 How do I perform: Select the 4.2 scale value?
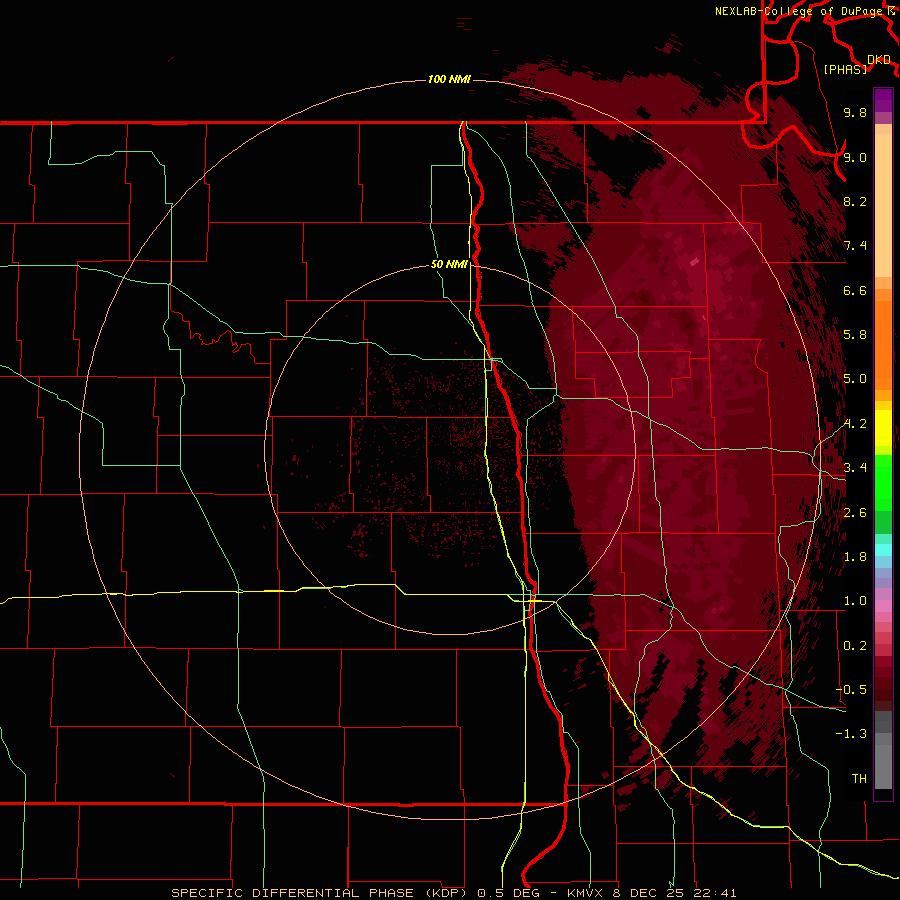pos(855,424)
